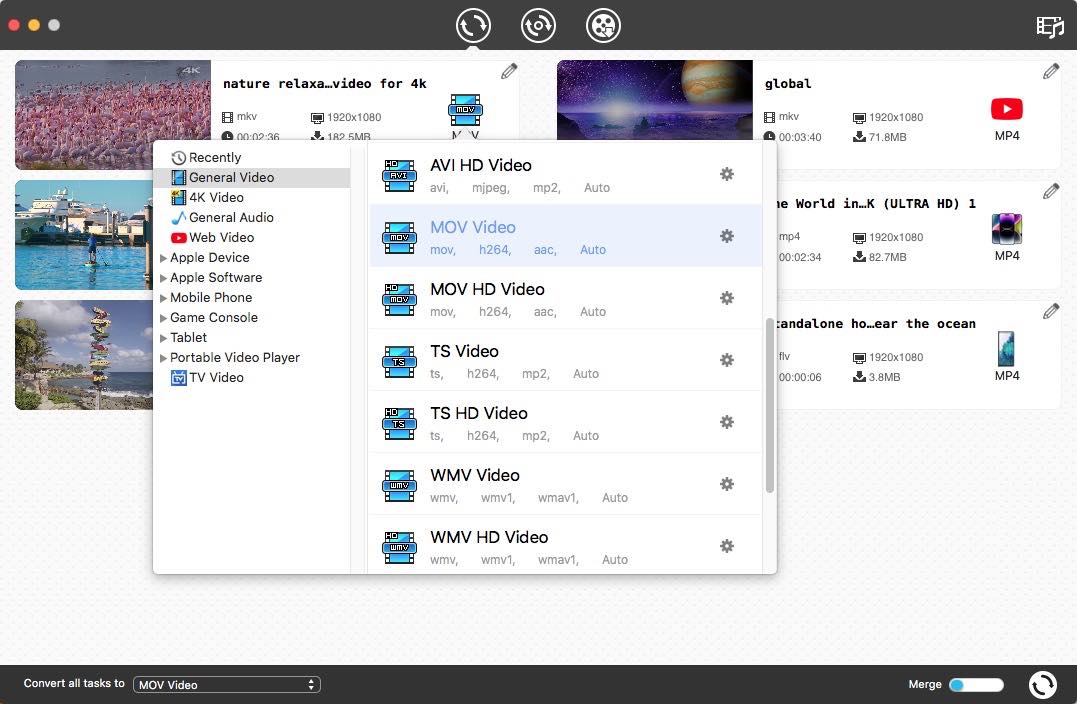Open the Converter tab icon in the top toolbar

473,26
